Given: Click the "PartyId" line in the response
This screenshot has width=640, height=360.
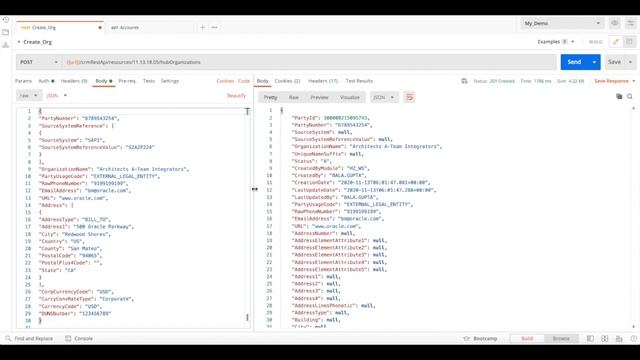Looking at the screenshot, I should coord(330,118).
